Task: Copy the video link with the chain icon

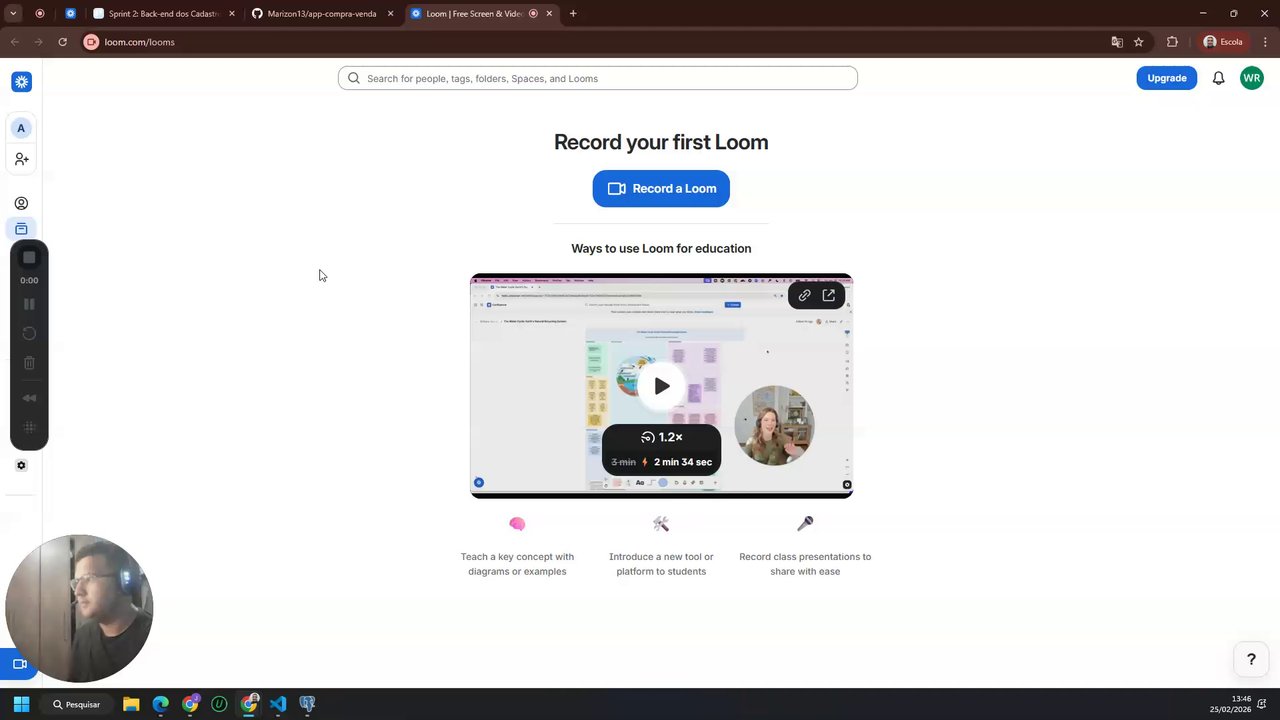Action: pos(804,295)
